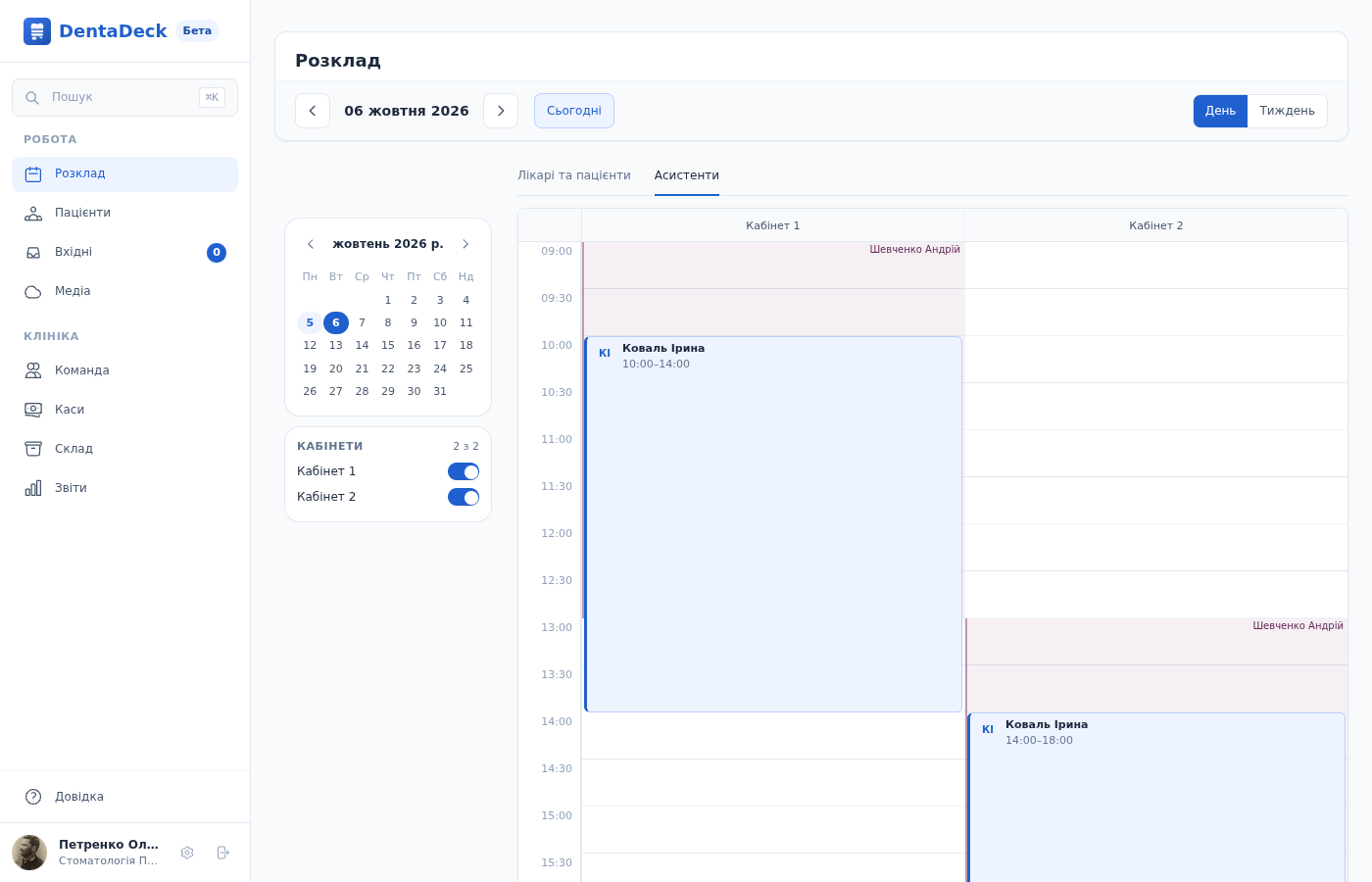
Task: Open Звіти bar chart icon
Action: pyautogui.click(x=33, y=488)
